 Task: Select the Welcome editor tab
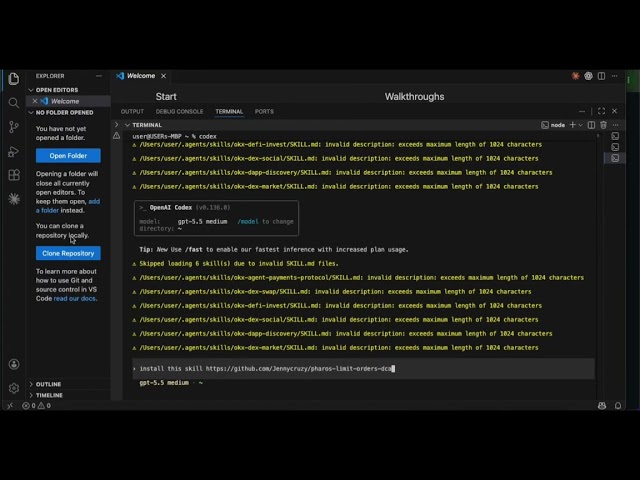point(141,76)
